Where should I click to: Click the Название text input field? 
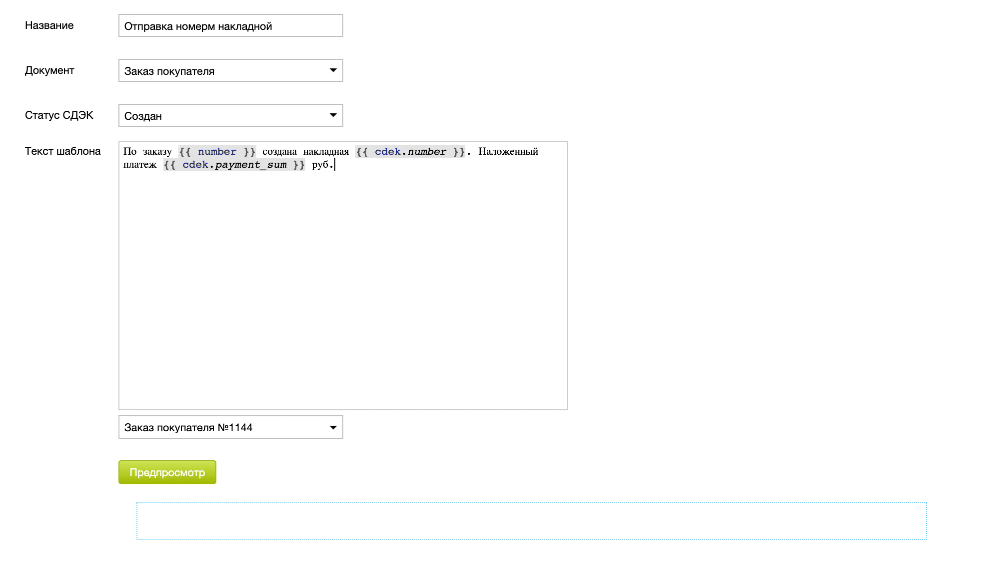click(230, 26)
